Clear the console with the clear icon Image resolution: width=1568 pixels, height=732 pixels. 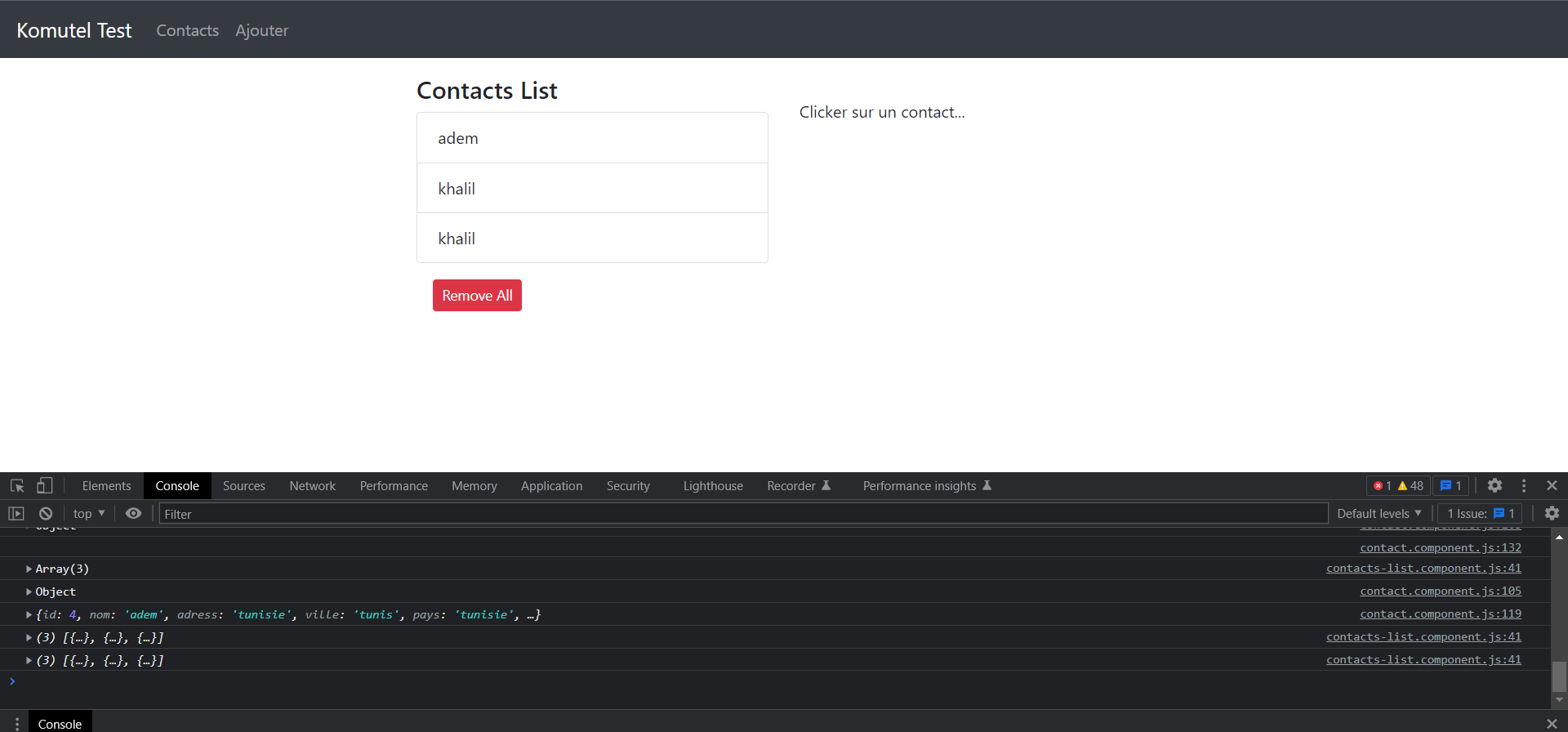tap(46, 514)
